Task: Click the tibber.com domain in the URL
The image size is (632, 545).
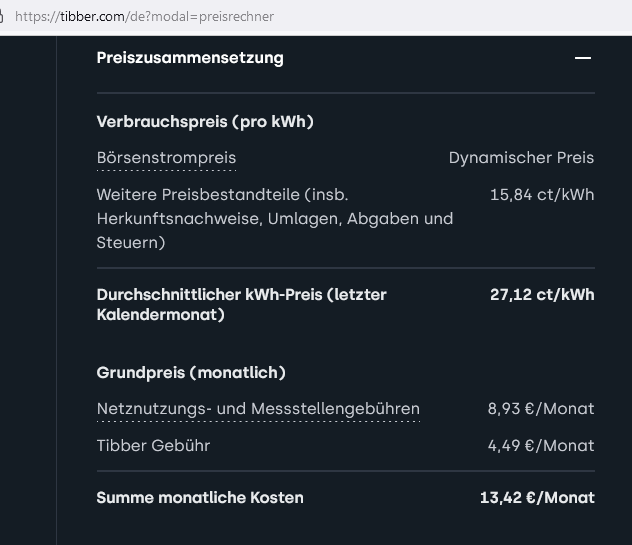Action: click(92, 17)
